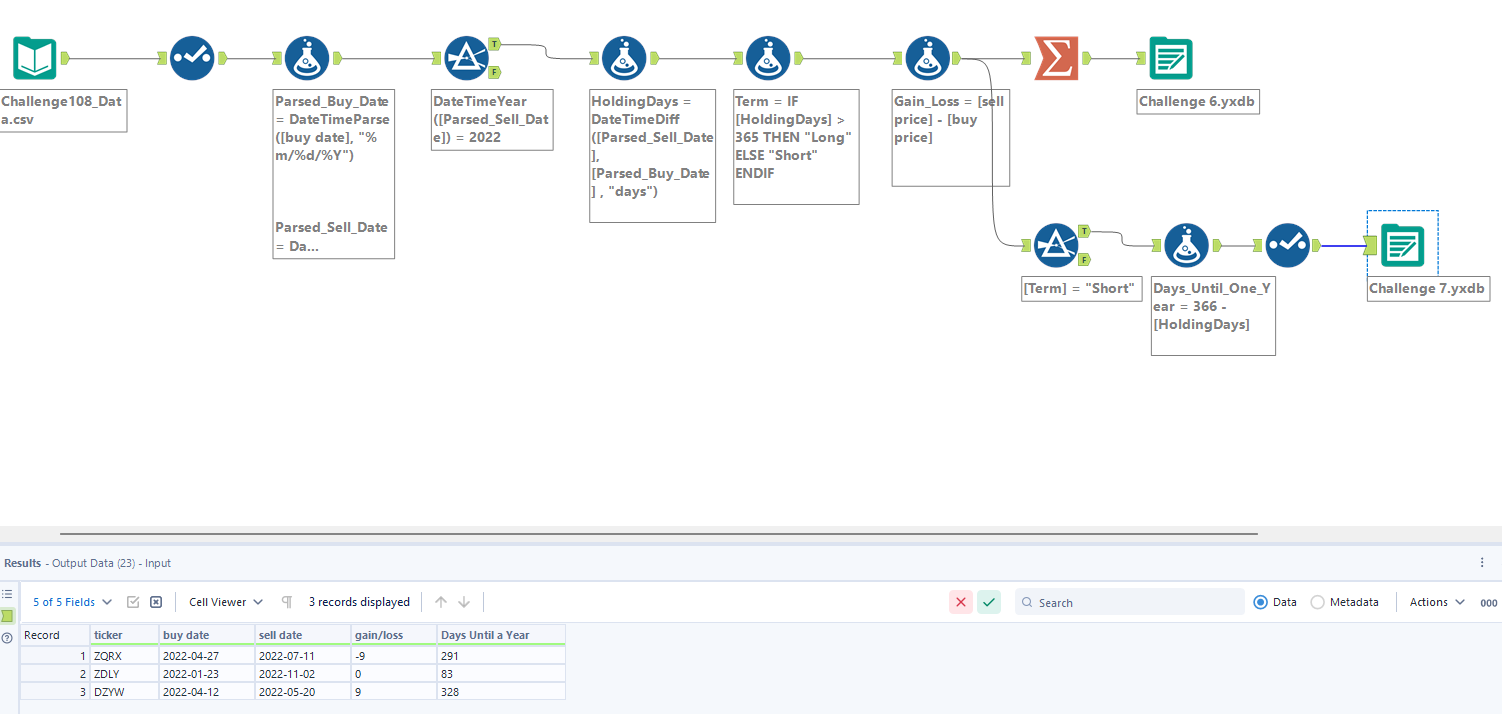Click the DZYW ticker cell
Image resolution: width=1502 pixels, height=714 pixels.
point(124,691)
